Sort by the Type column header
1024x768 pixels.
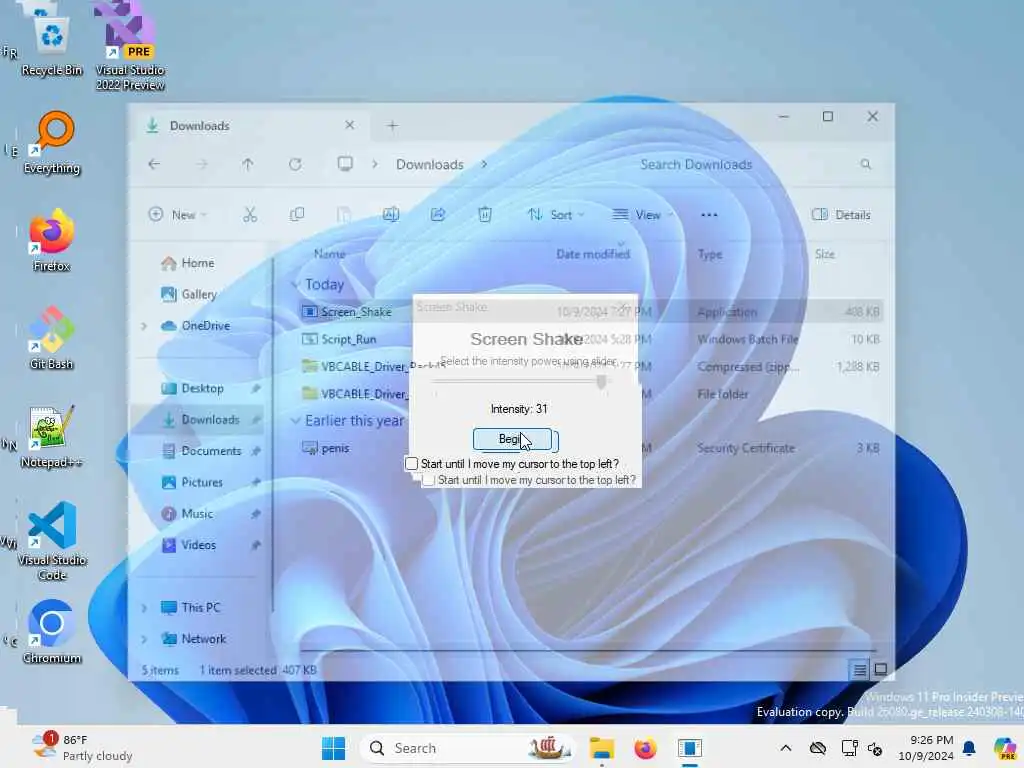tap(710, 254)
